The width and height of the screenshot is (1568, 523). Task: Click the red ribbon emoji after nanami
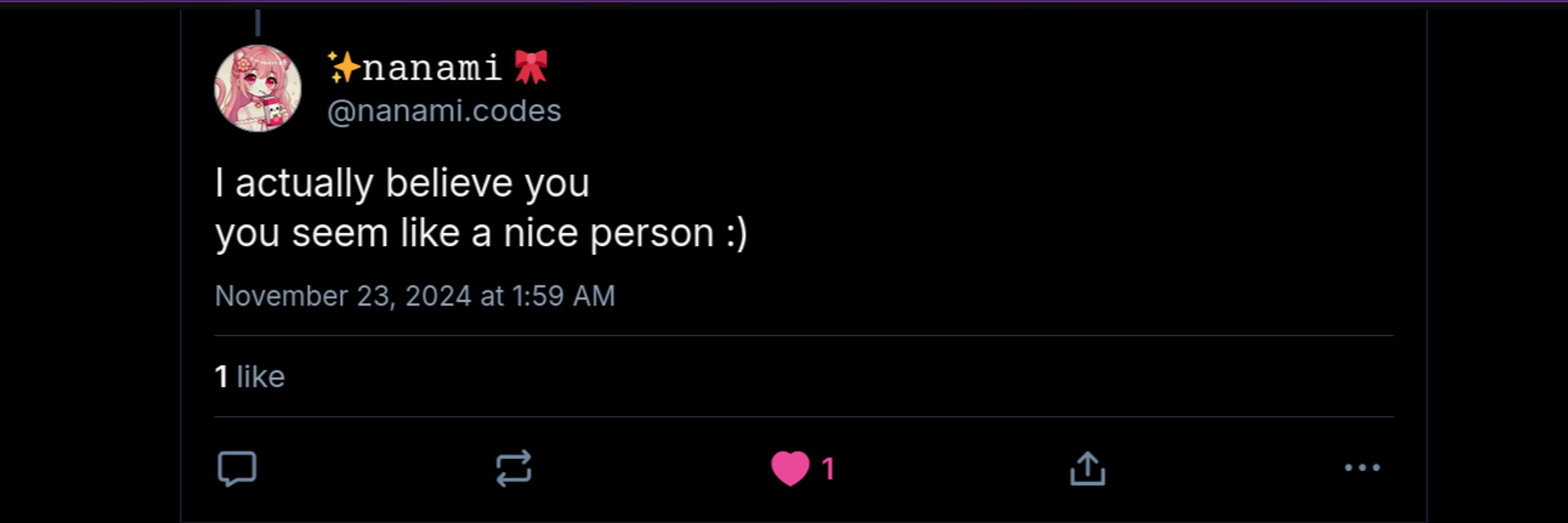531,67
